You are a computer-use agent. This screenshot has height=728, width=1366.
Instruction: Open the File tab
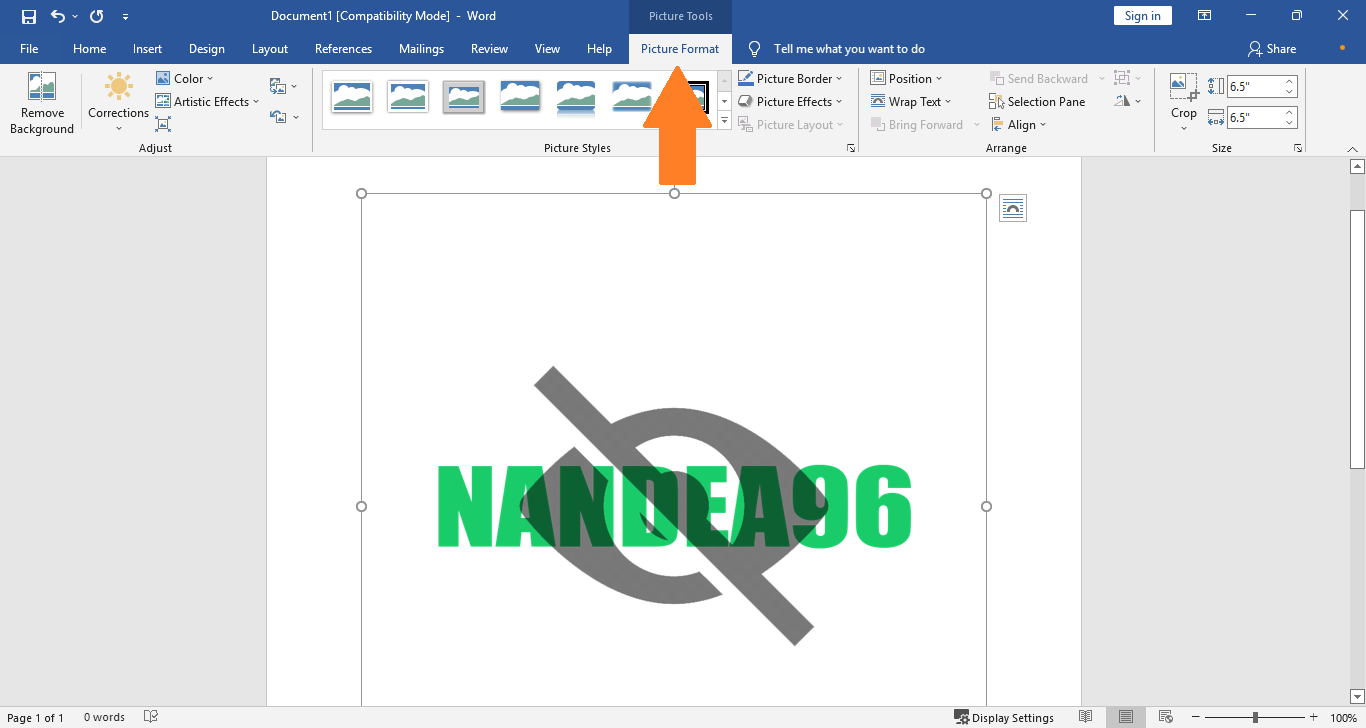[29, 49]
